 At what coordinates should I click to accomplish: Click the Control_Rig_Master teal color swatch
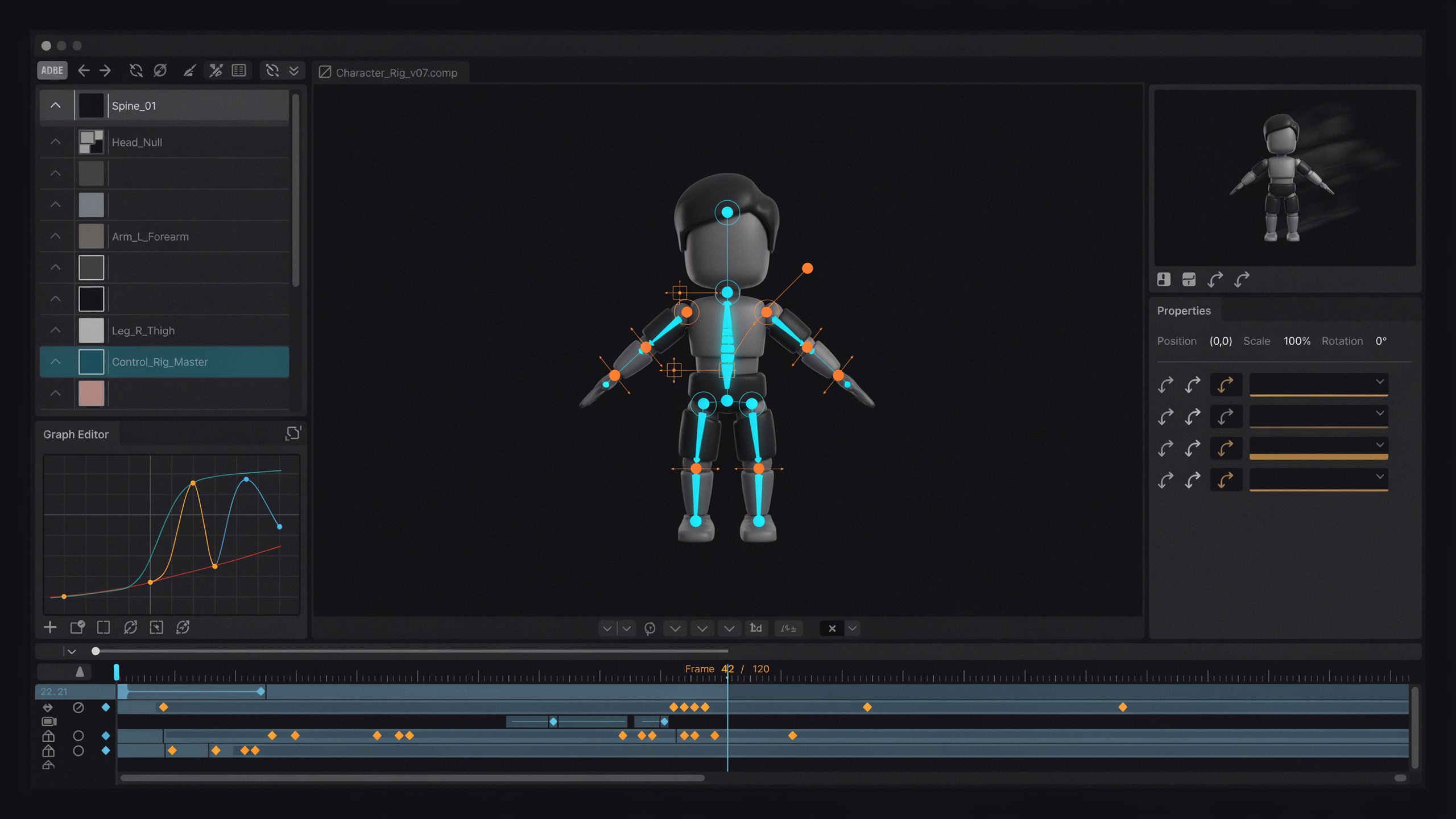coord(91,362)
